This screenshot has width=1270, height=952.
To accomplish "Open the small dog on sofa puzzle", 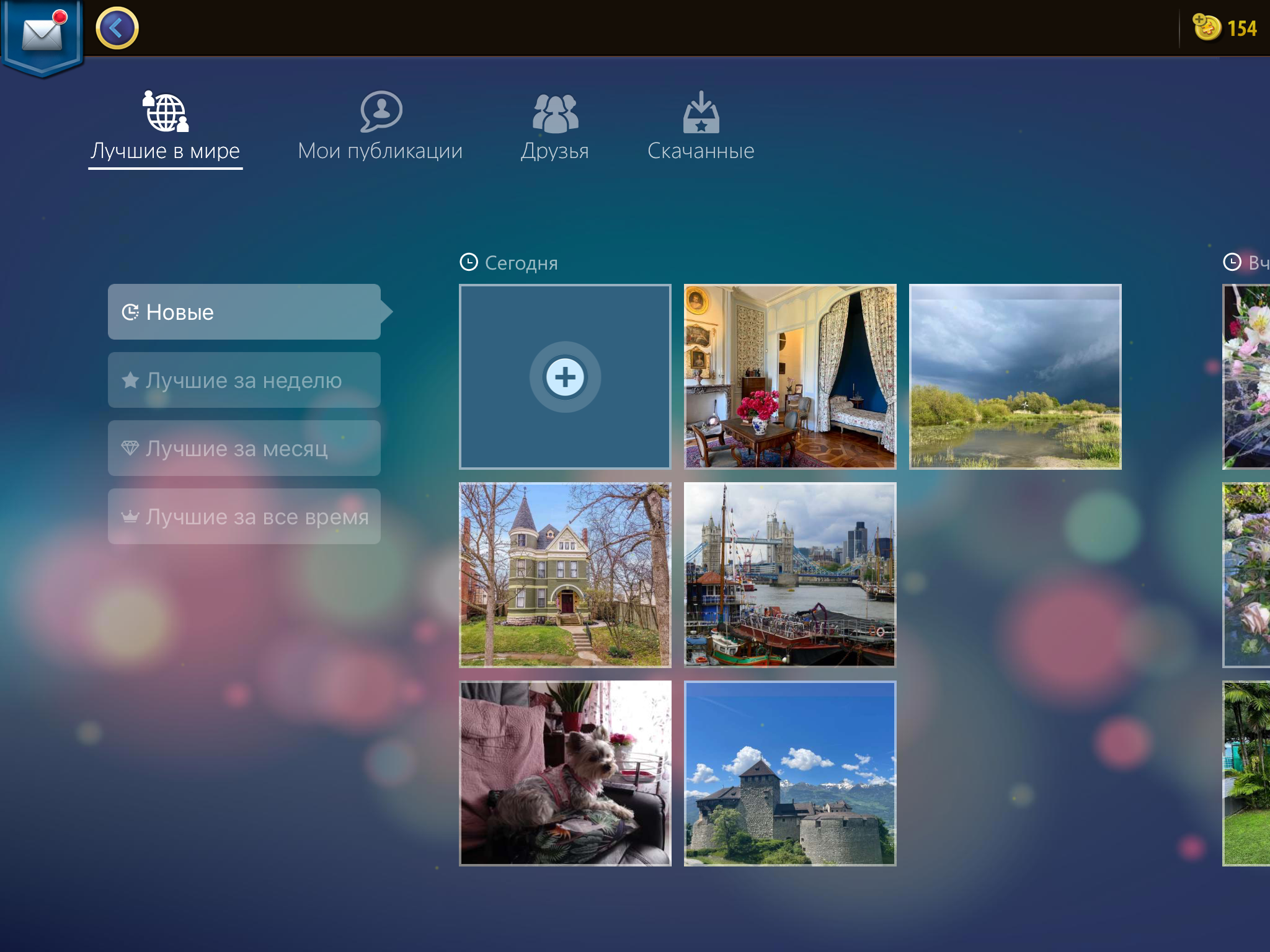I will (x=565, y=773).
